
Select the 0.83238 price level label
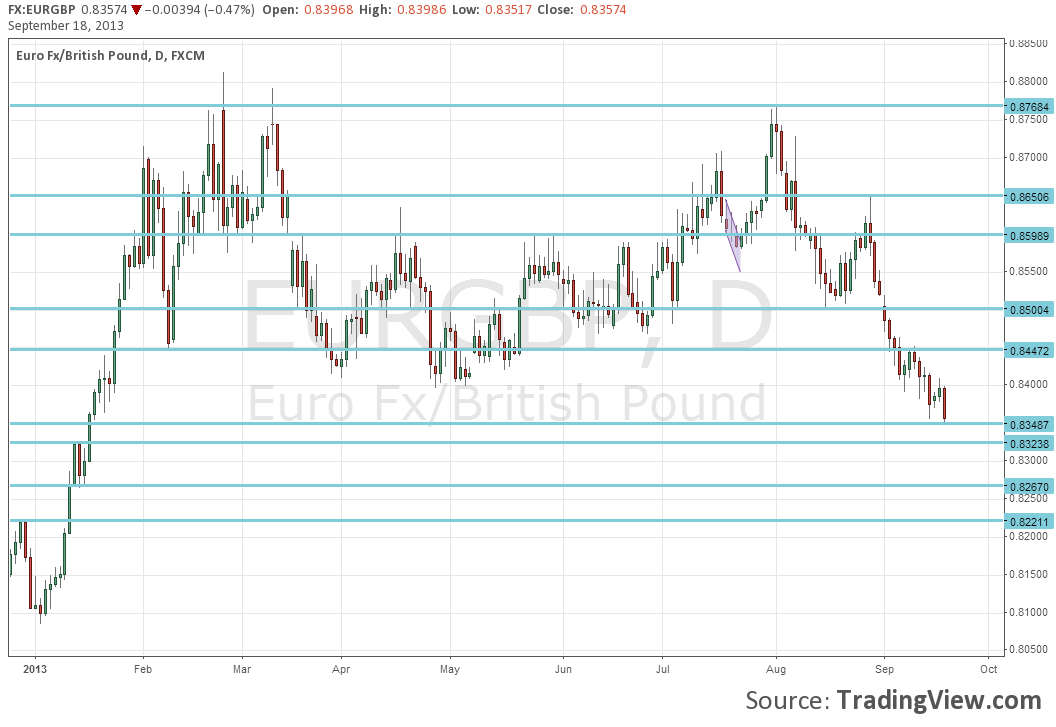coord(1028,443)
